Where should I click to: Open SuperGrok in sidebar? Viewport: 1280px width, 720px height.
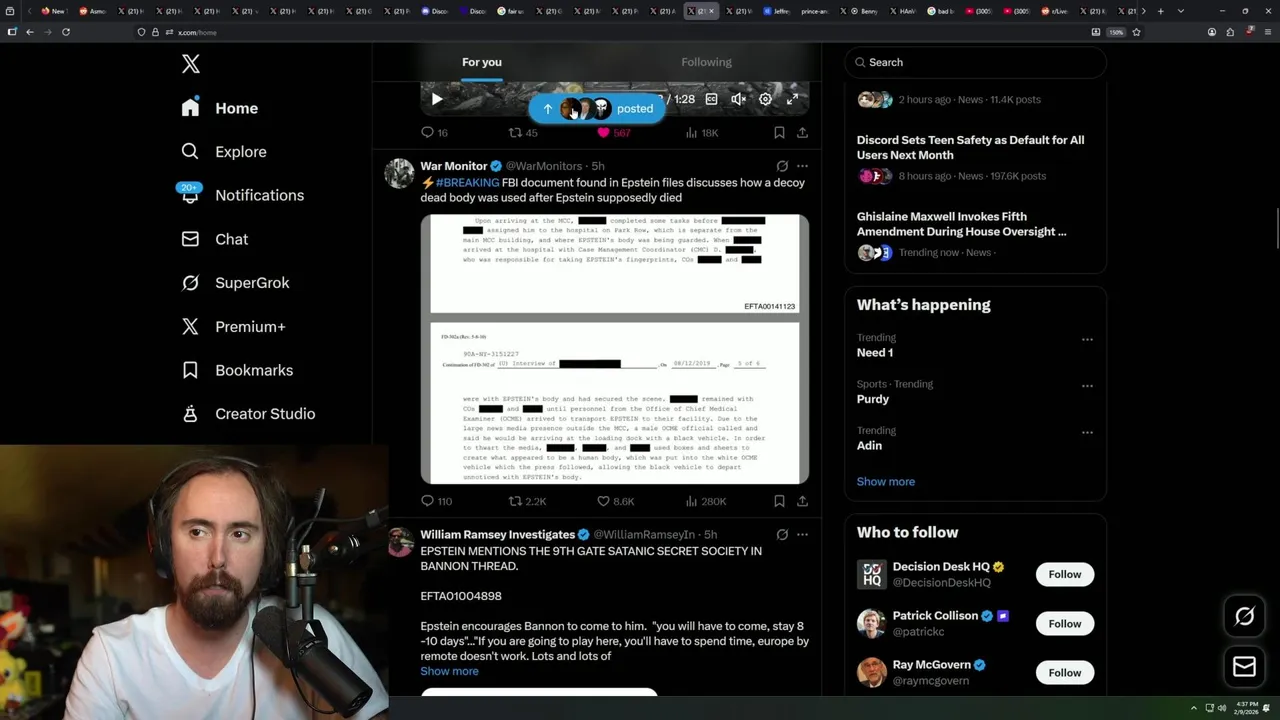click(x=235, y=283)
